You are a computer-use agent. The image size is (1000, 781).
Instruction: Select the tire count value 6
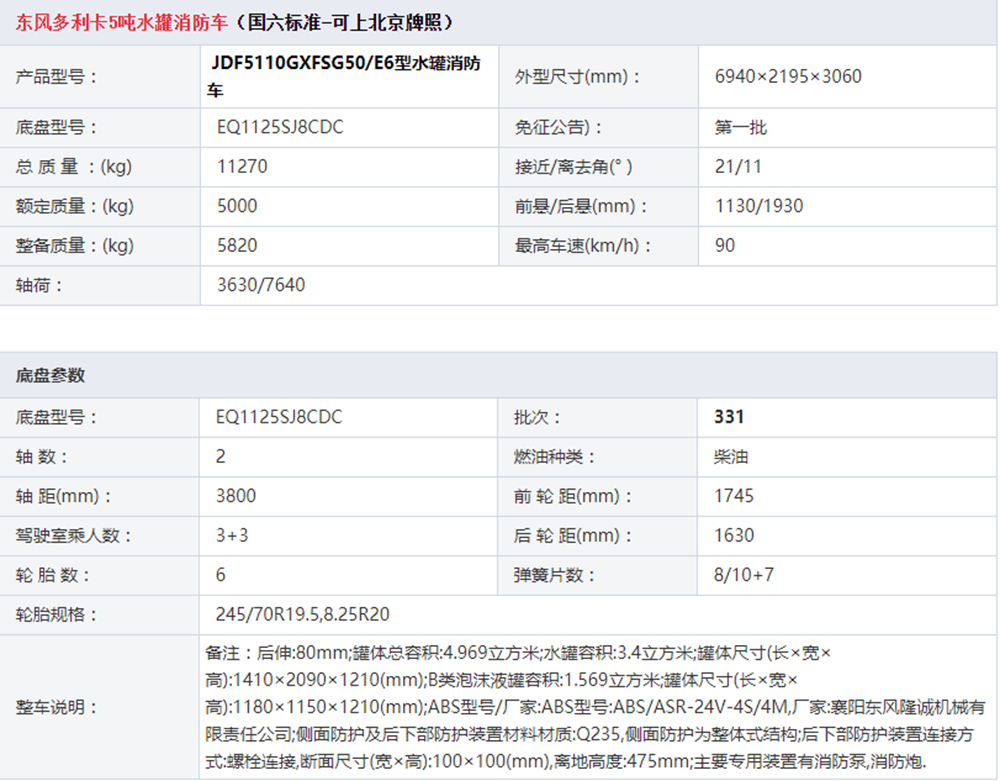(x=221, y=575)
